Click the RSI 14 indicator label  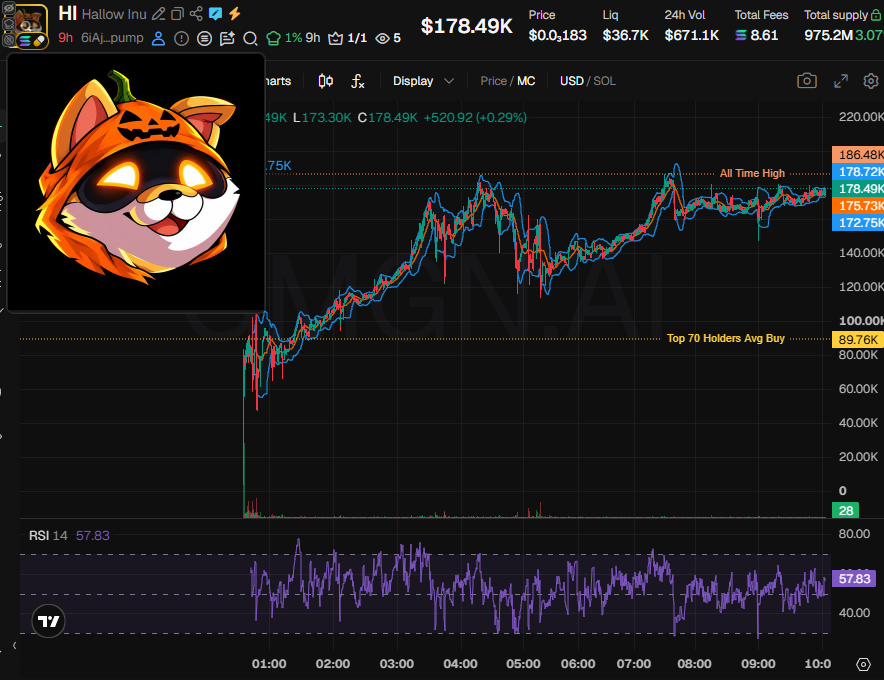point(48,536)
